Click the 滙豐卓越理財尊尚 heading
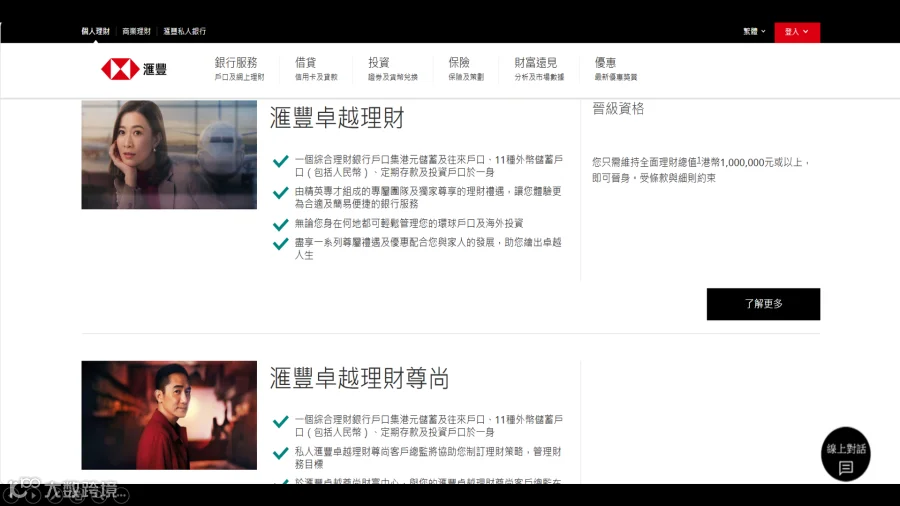900x506 pixels. click(x=359, y=378)
